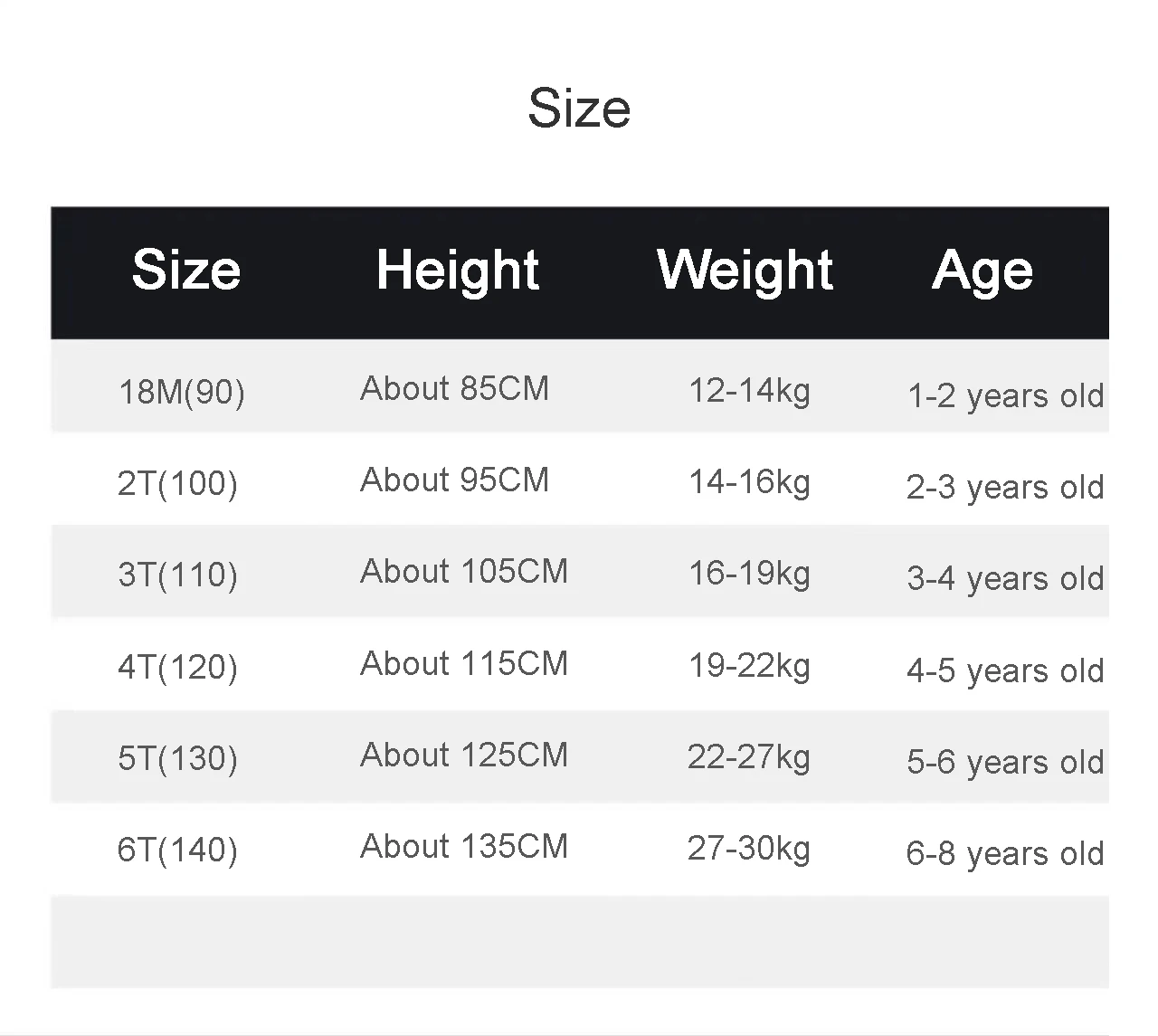The width and height of the screenshot is (1158, 1036).
Task: Click the "About 105CM" height cell
Action: 464,572
